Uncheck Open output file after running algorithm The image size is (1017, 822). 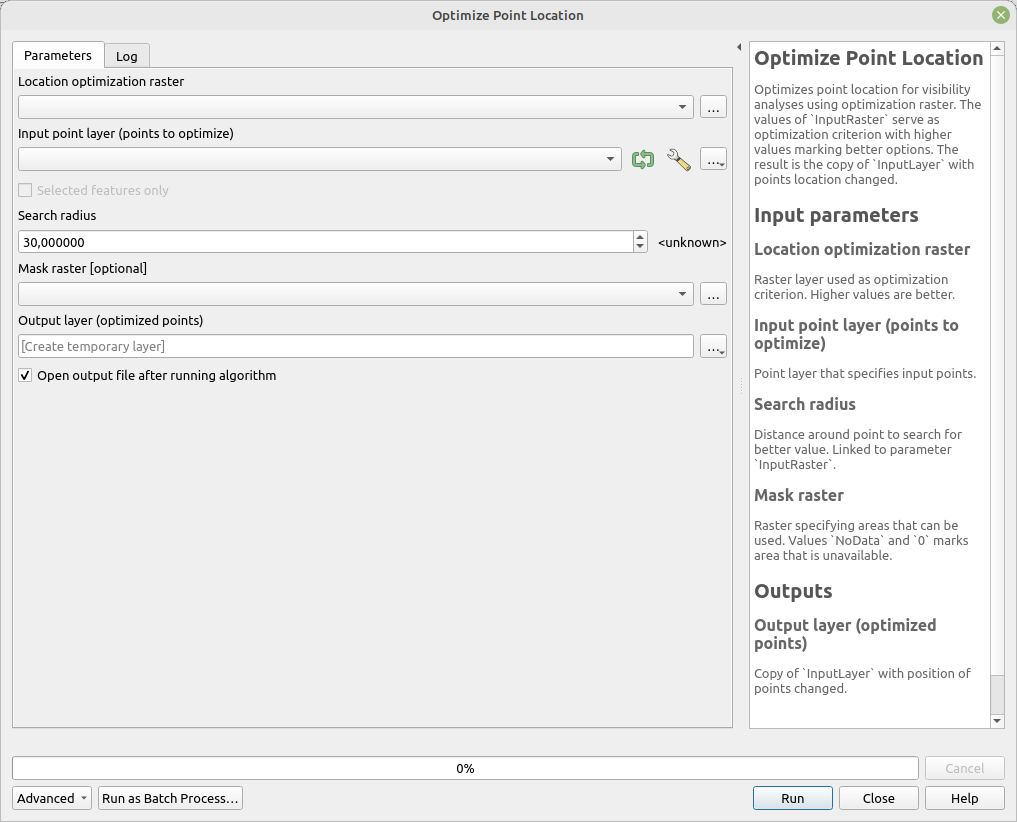(x=25, y=375)
